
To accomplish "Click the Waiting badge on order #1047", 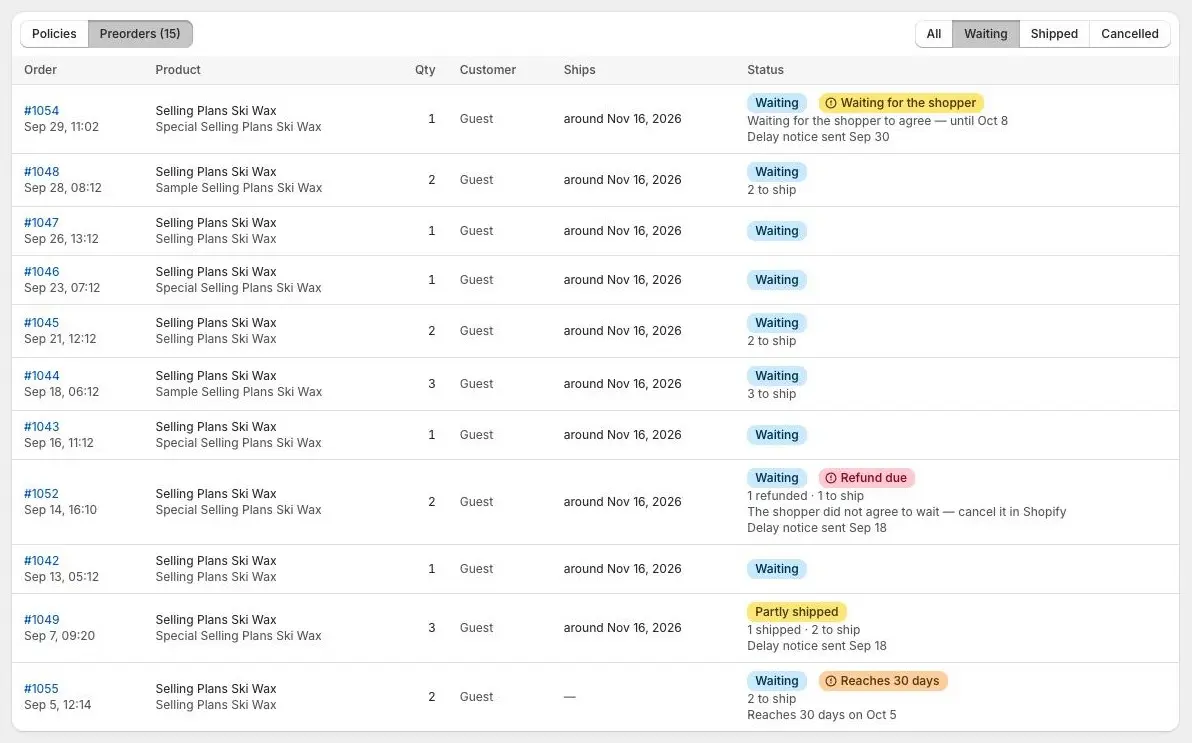I will tap(777, 230).
